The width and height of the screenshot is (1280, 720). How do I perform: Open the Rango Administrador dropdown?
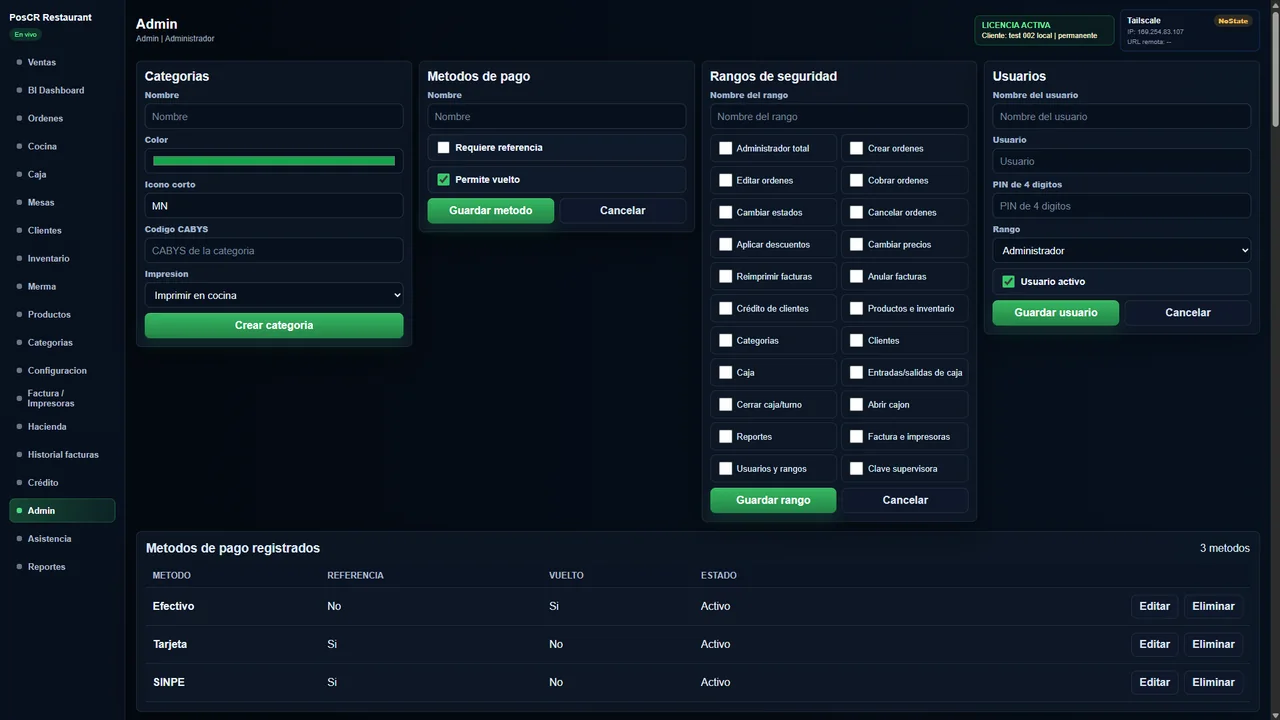tap(1122, 250)
